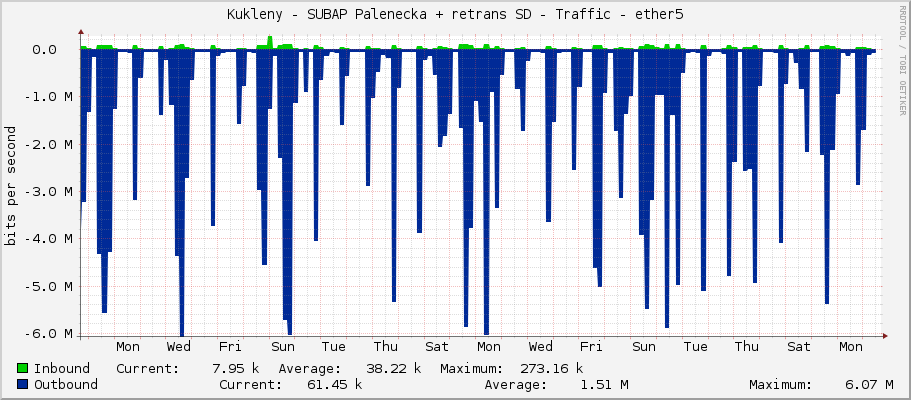Screen dimensions: 911x400
Task: Click the -4.0 M y-axis label
Action: coord(49,238)
